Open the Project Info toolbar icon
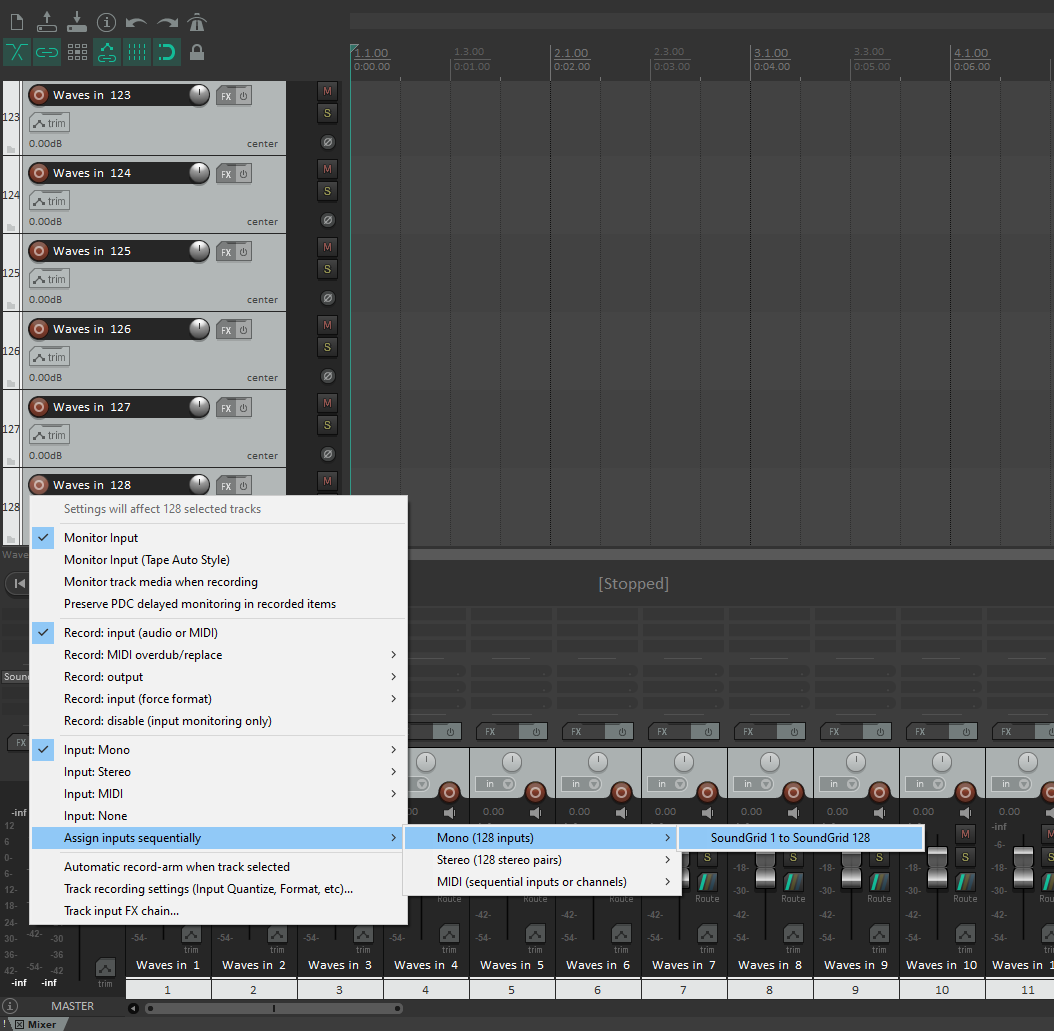The height and width of the screenshot is (1031, 1054). tap(107, 22)
